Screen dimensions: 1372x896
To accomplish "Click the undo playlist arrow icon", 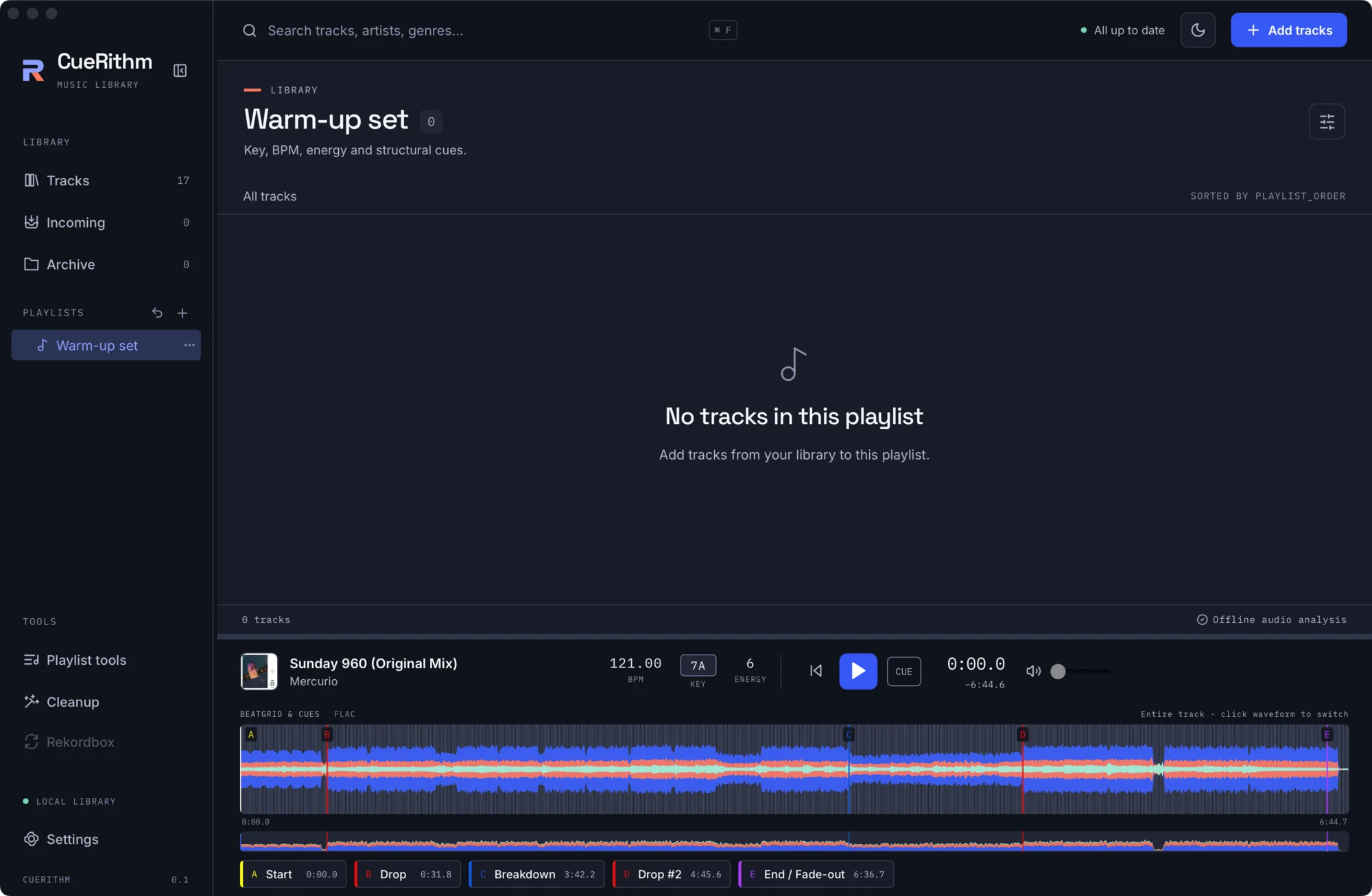I will (x=157, y=313).
